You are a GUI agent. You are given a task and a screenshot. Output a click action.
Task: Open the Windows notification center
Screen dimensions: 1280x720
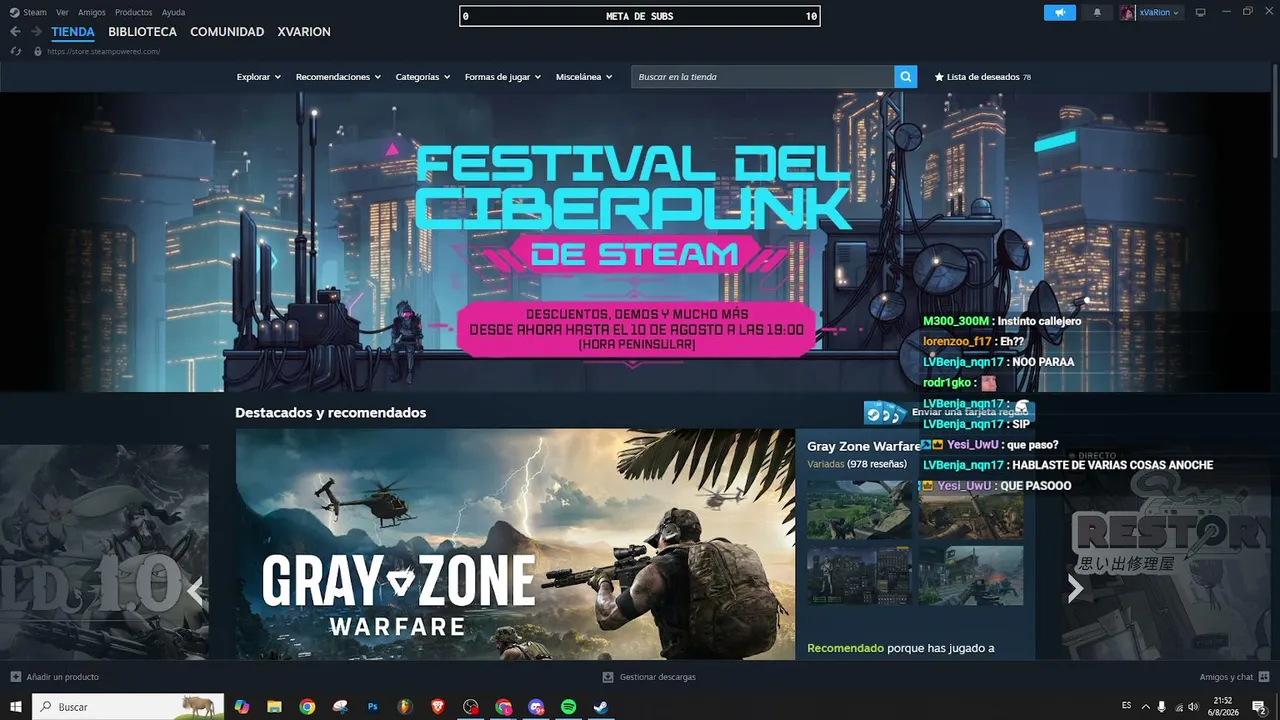click(x=1259, y=707)
